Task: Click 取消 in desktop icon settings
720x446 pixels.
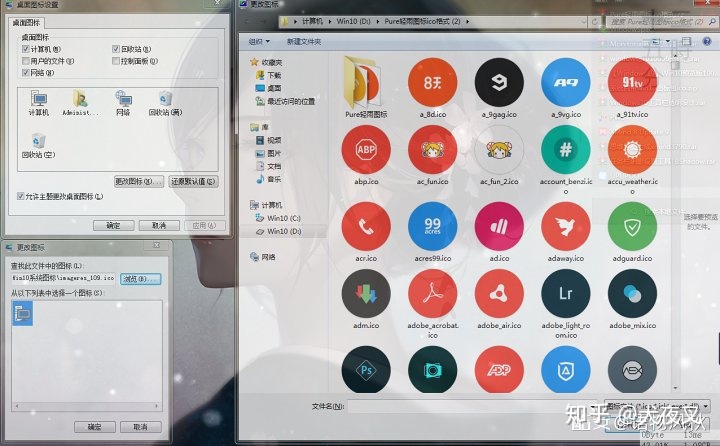Action: coord(159,226)
